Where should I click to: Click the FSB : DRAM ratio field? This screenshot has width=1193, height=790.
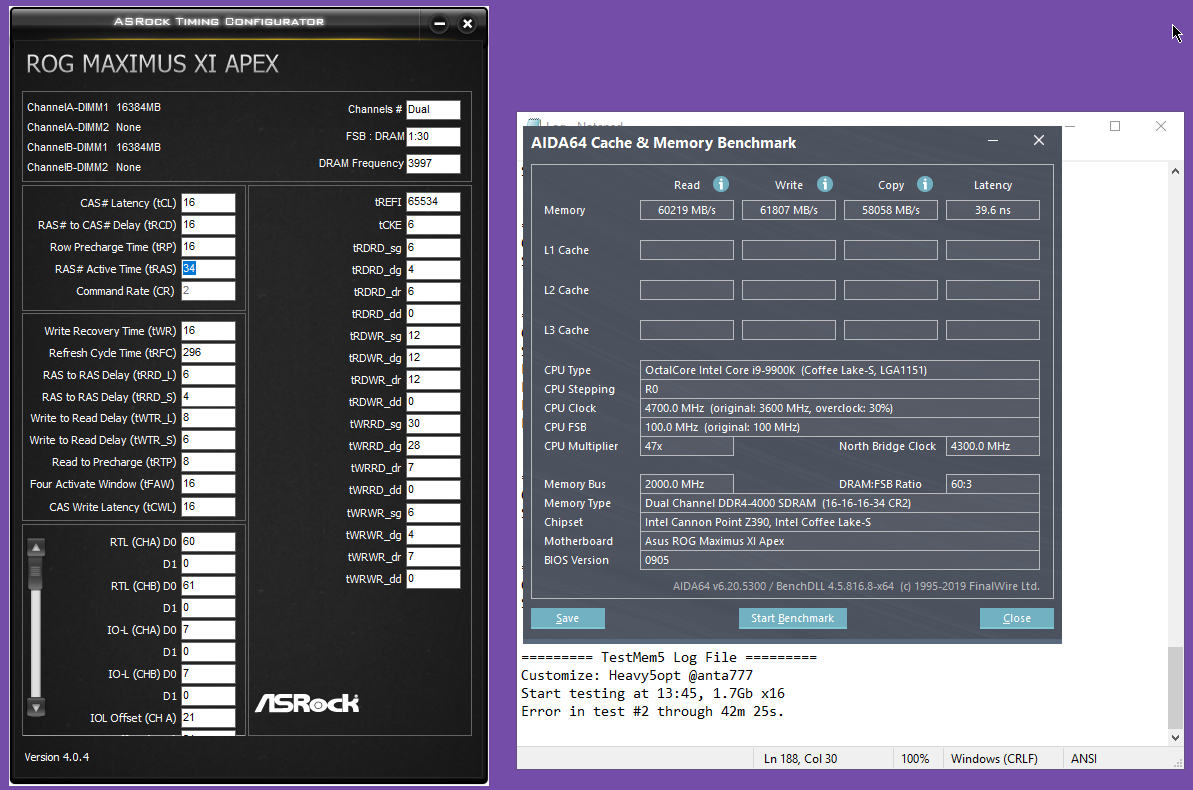[x=433, y=136]
